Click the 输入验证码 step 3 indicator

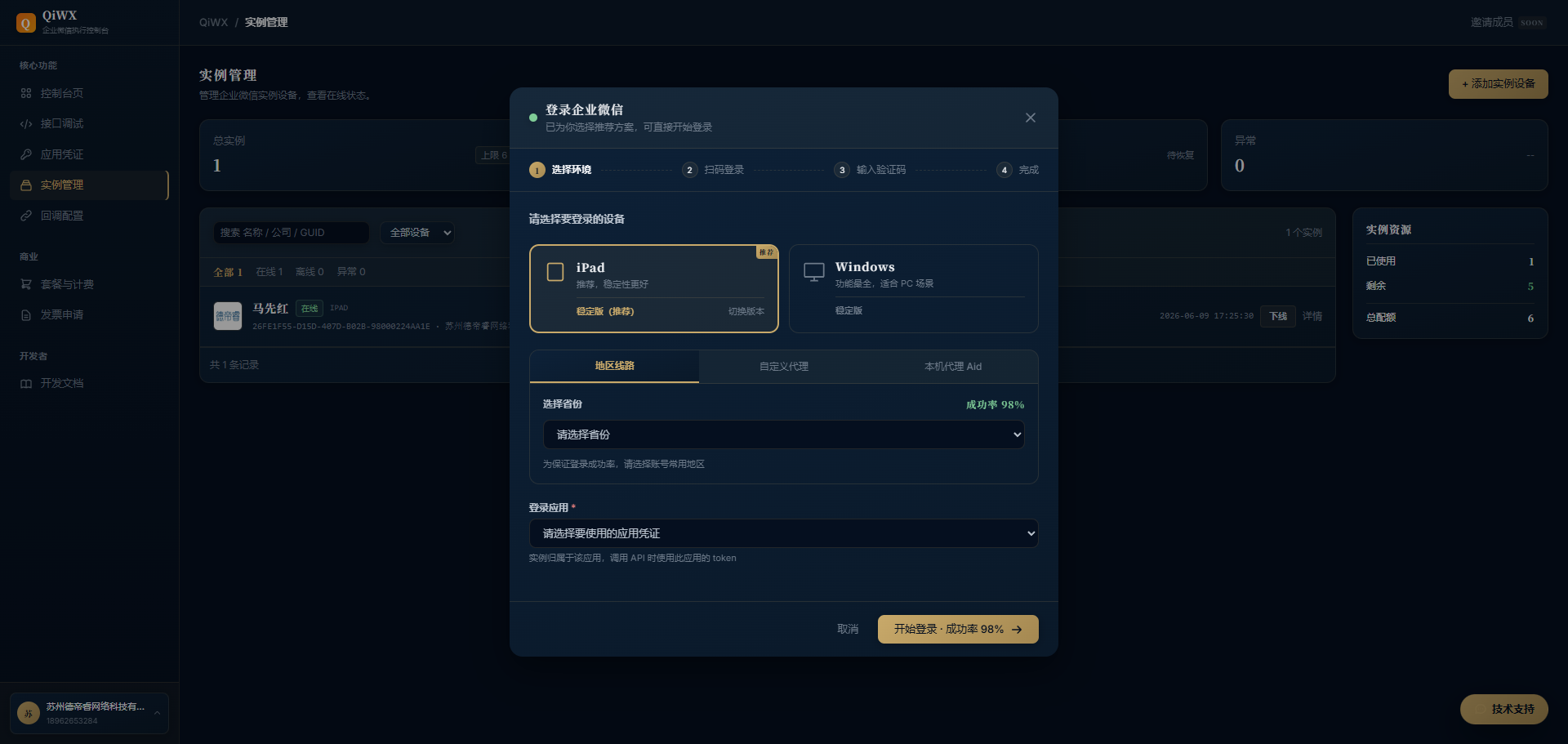(870, 170)
